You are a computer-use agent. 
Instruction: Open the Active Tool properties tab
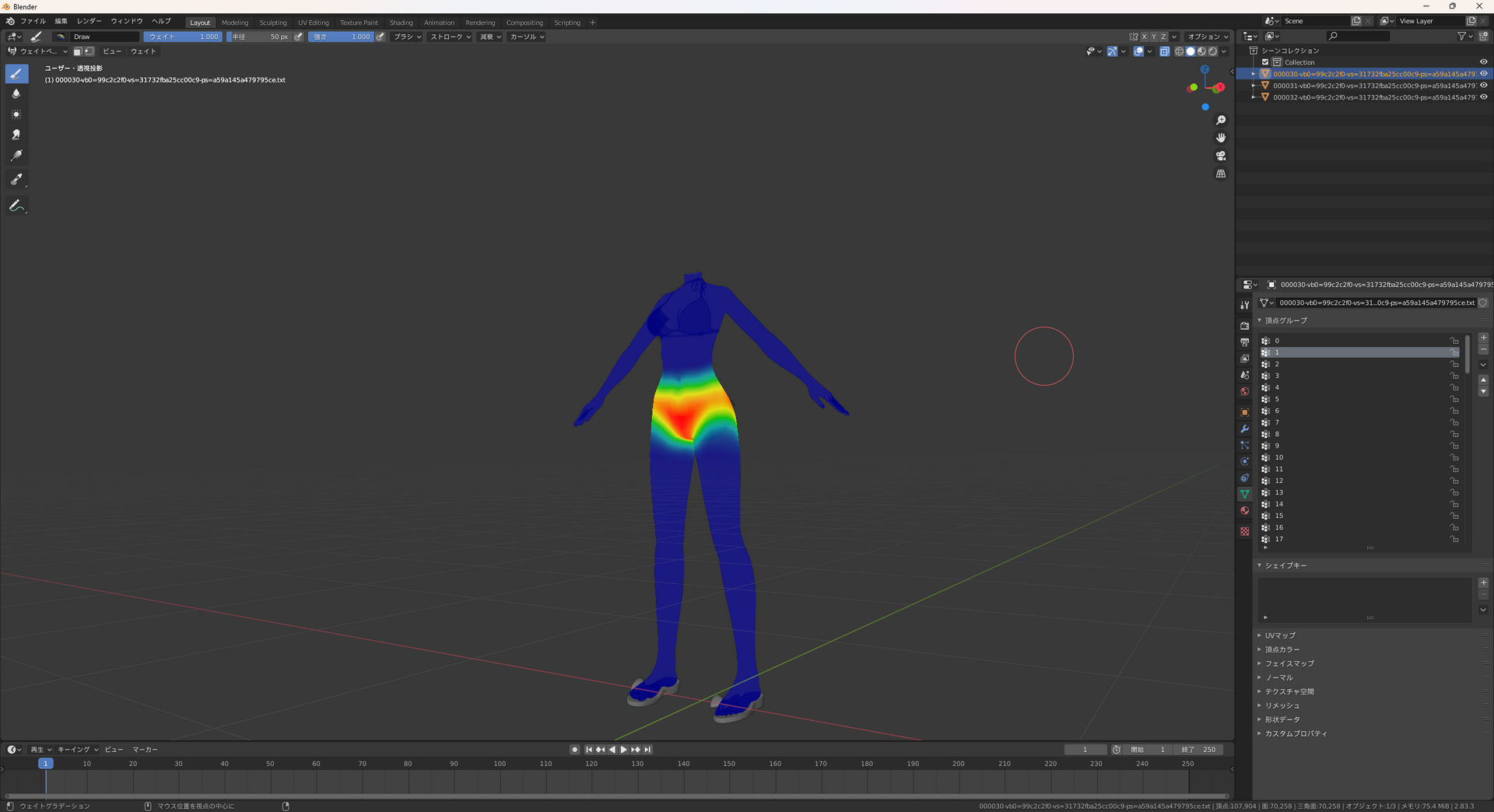click(1245, 305)
